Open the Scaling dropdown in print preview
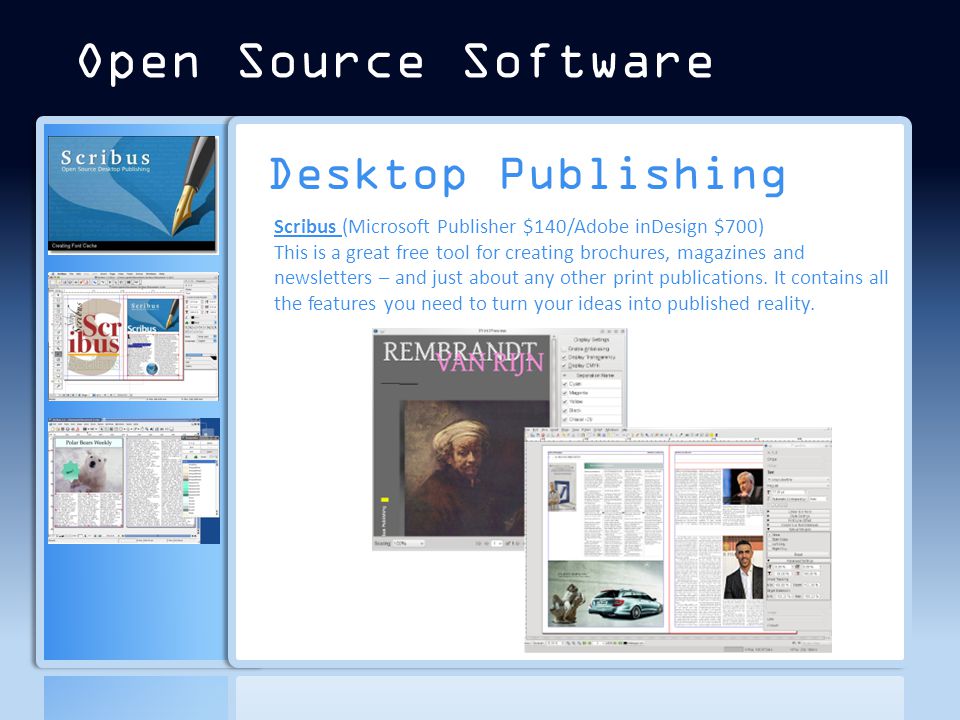Screen dimensions: 960x720 [x=408, y=543]
